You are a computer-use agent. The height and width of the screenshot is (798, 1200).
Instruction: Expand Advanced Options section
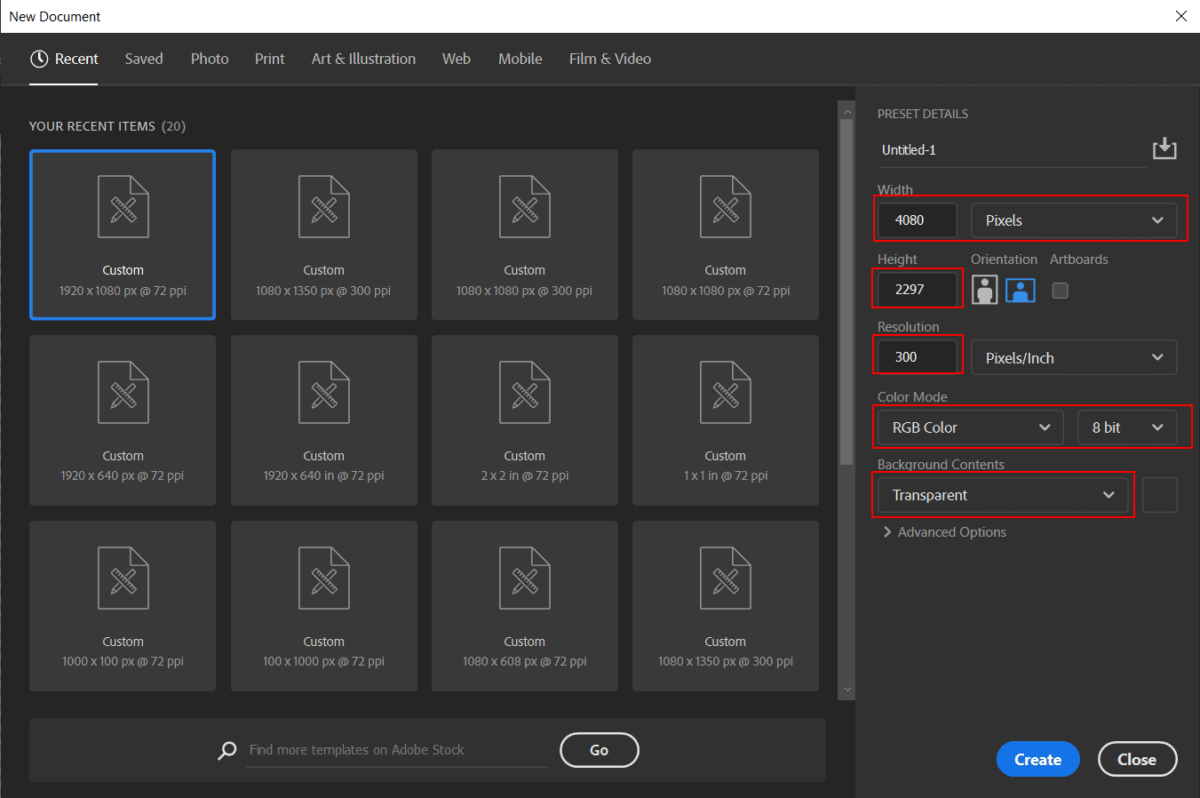[x=944, y=532]
